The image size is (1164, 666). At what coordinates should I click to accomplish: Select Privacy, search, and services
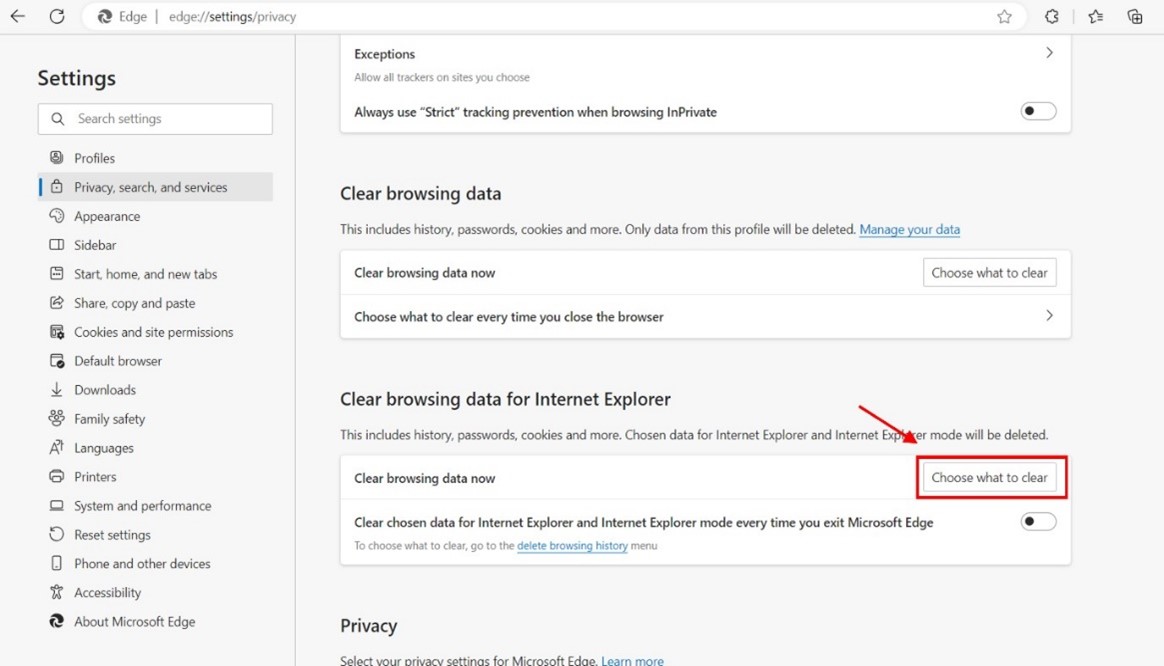point(151,187)
